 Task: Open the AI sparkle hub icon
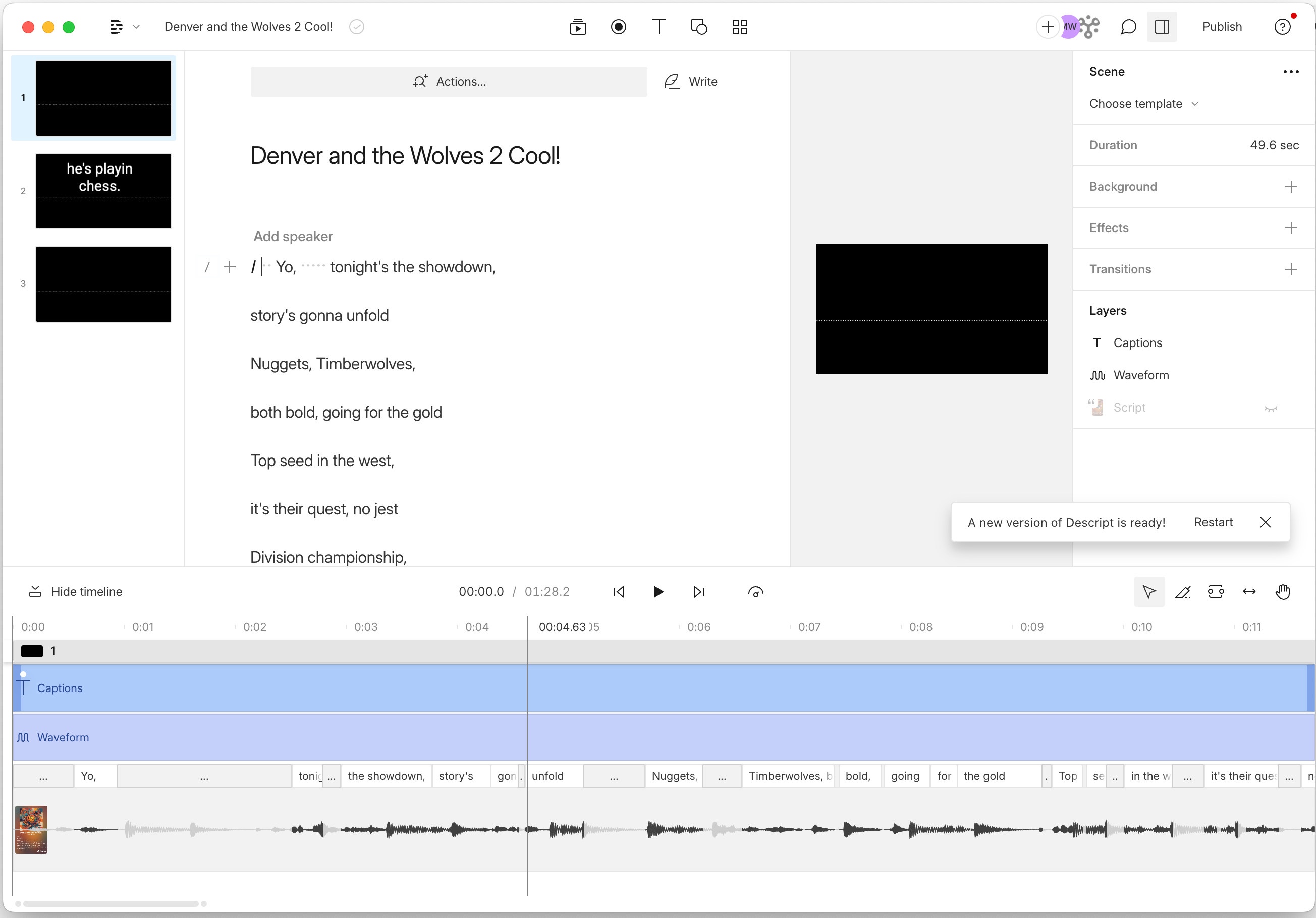tap(1089, 26)
